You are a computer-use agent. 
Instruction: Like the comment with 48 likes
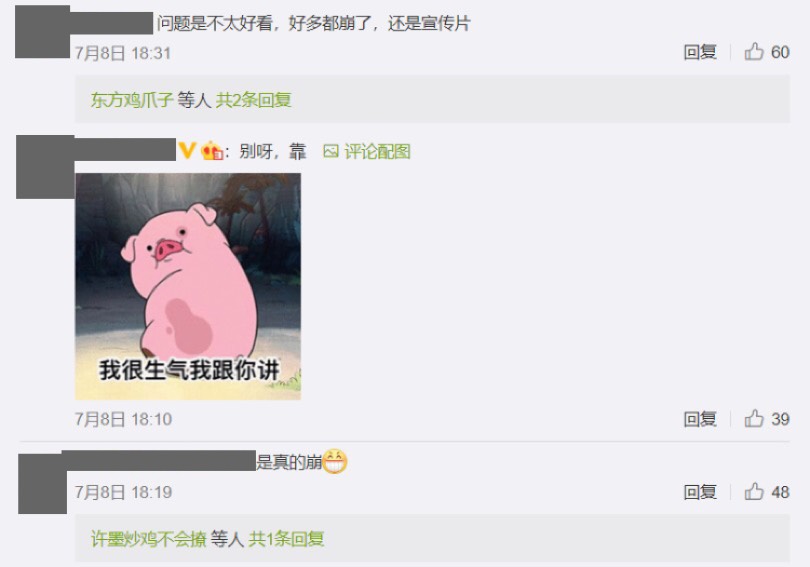tap(754, 492)
